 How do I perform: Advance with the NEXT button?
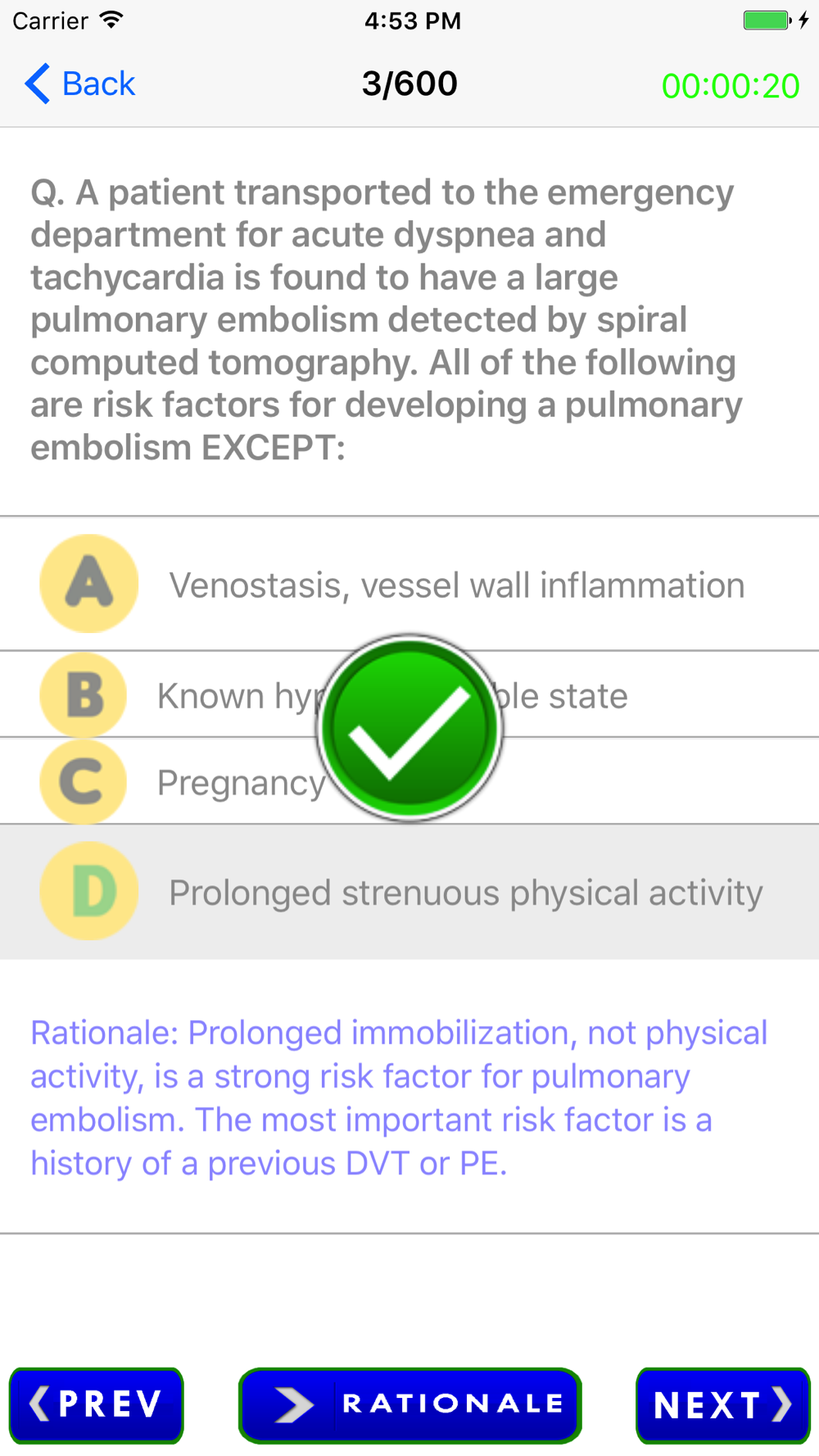(x=723, y=1405)
